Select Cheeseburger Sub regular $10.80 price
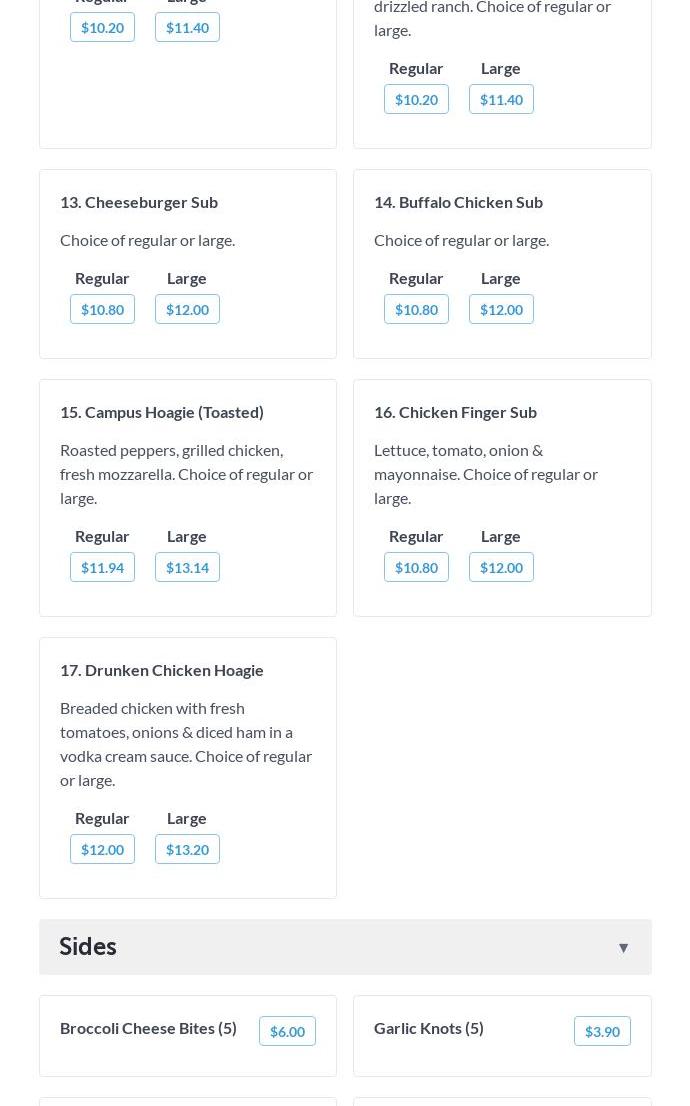The width and height of the screenshot is (690, 1106). (102, 309)
